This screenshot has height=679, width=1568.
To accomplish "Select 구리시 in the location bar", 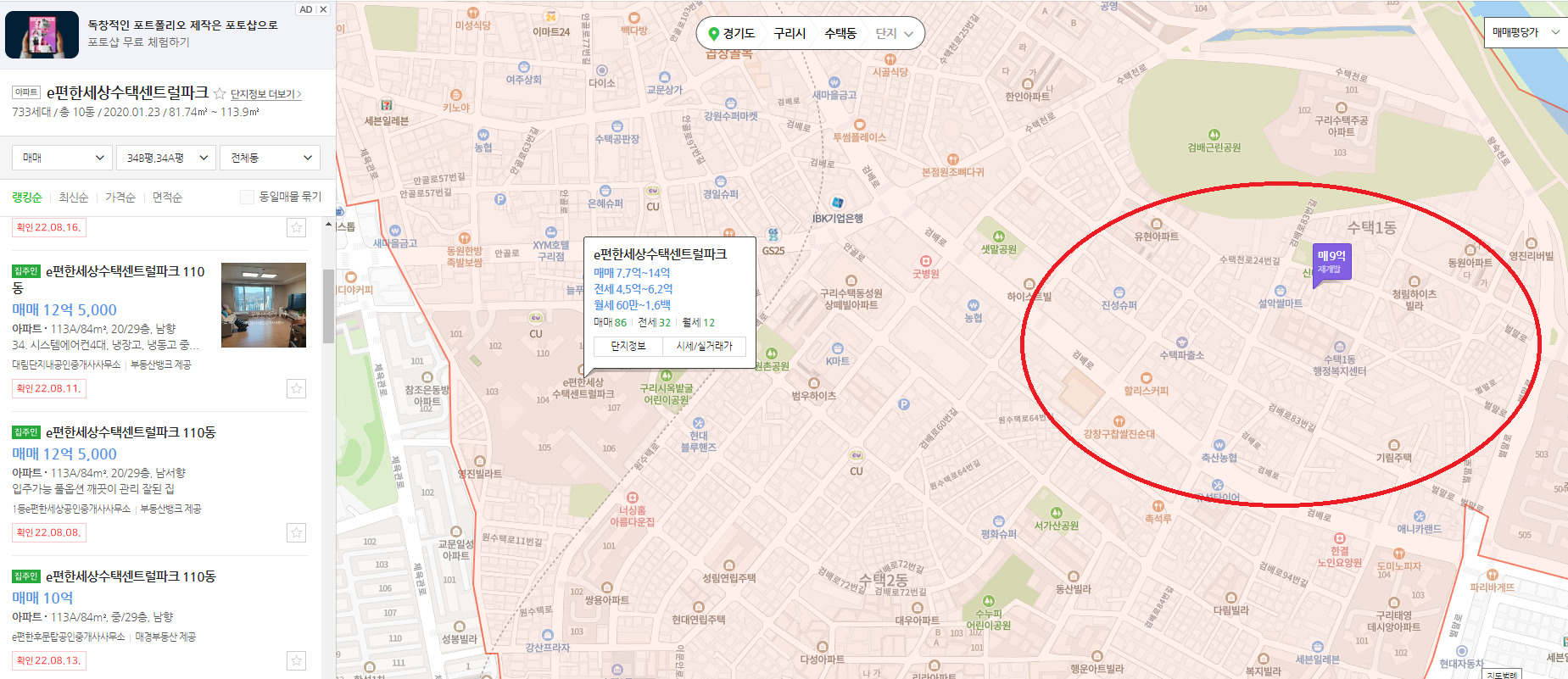I will click(790, 33).
